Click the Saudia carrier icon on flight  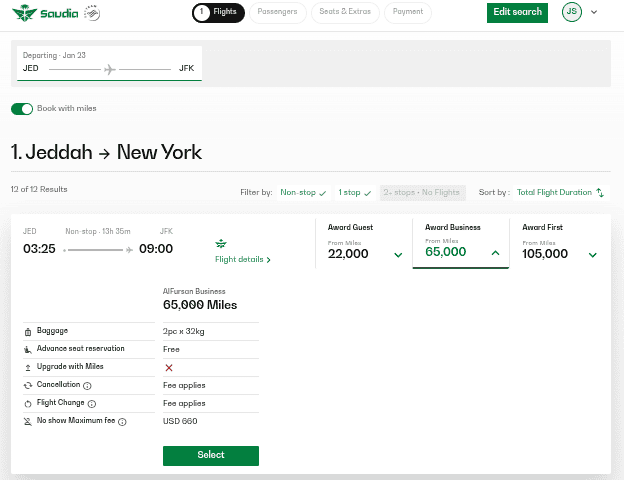221,244
